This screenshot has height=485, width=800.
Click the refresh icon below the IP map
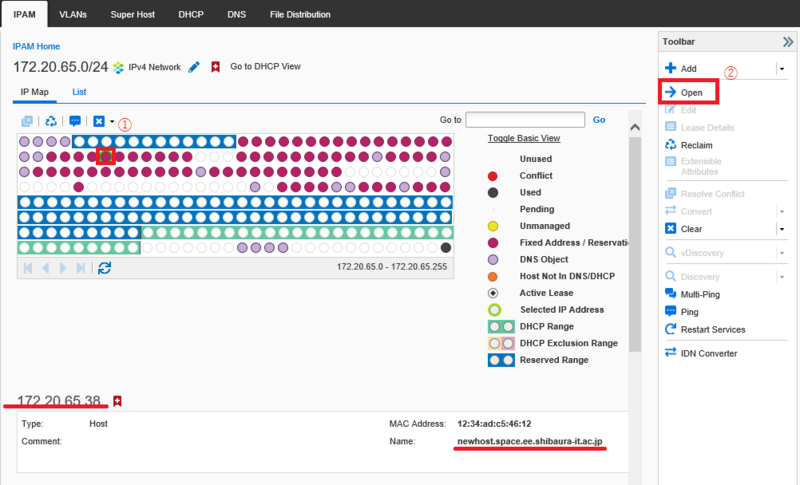click(x=104, y=267)
